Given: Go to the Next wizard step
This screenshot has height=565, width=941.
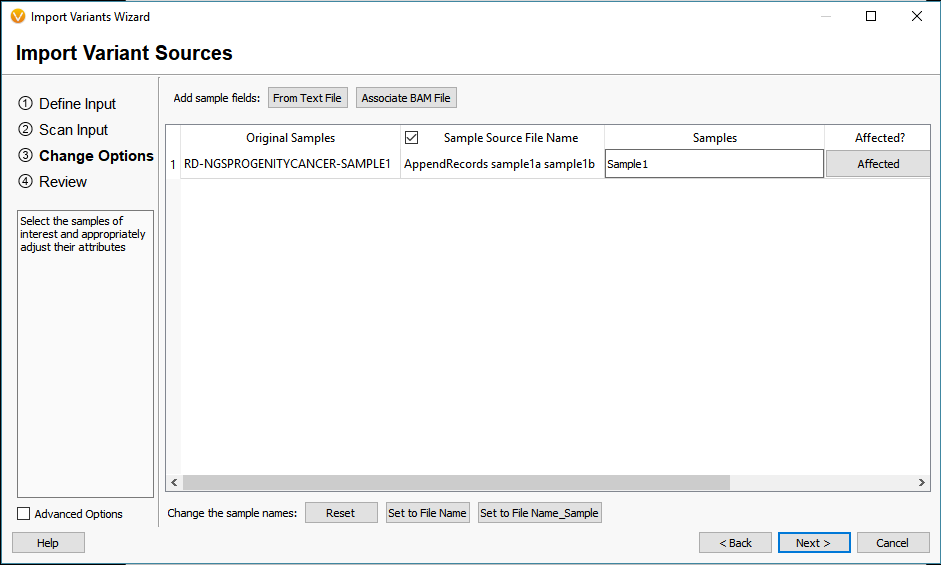Looking at the screenshot, I should coord(814,543).
